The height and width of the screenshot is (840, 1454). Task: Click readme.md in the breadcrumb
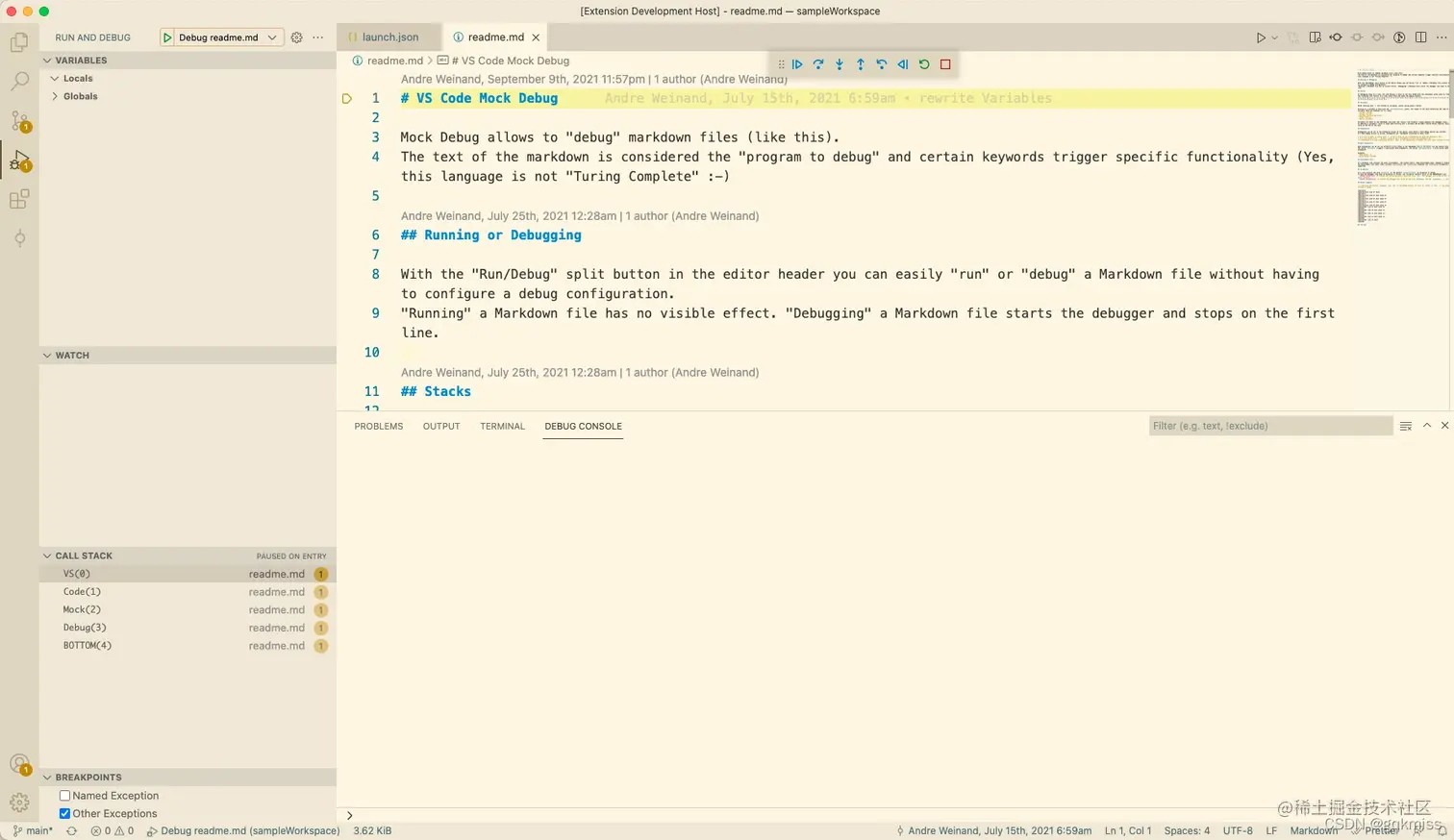[394, 61]
